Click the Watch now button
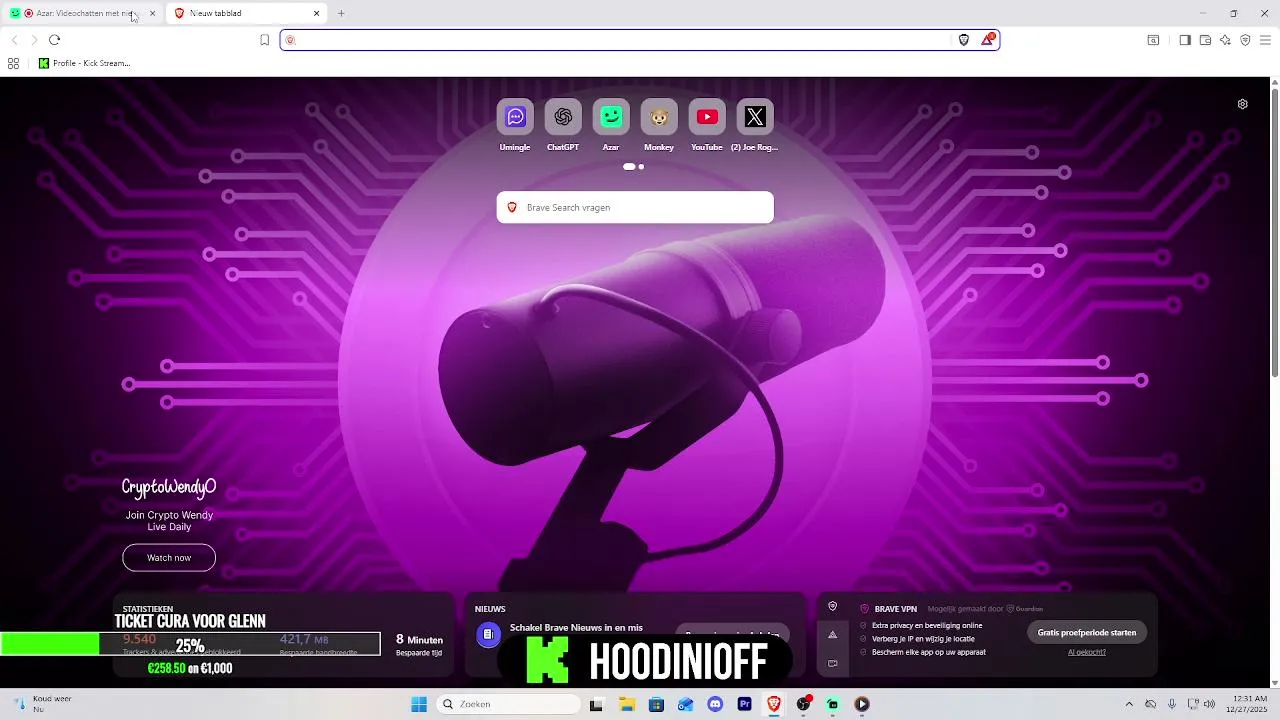This screenshot has width=1280, height=720. pyautogui.click(x=169, y=558)
